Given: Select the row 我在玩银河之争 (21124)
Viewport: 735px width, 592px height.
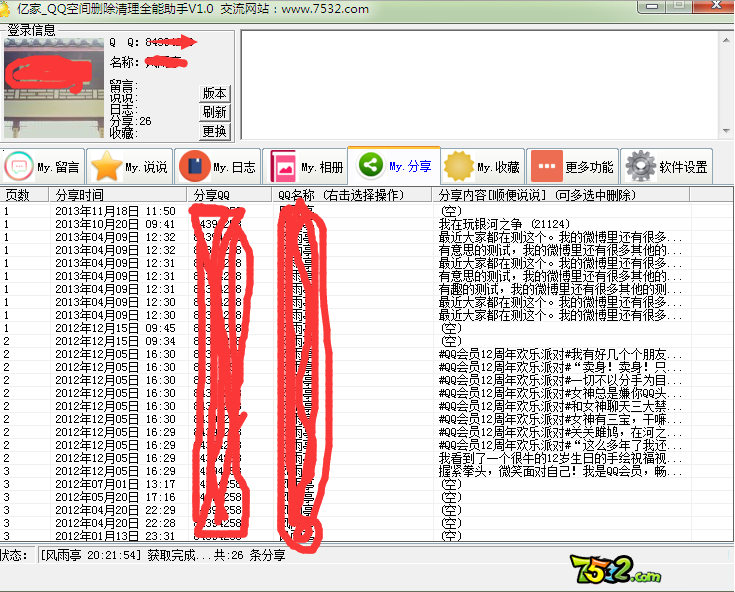Looking at the screenshot, I should point(367,224).
